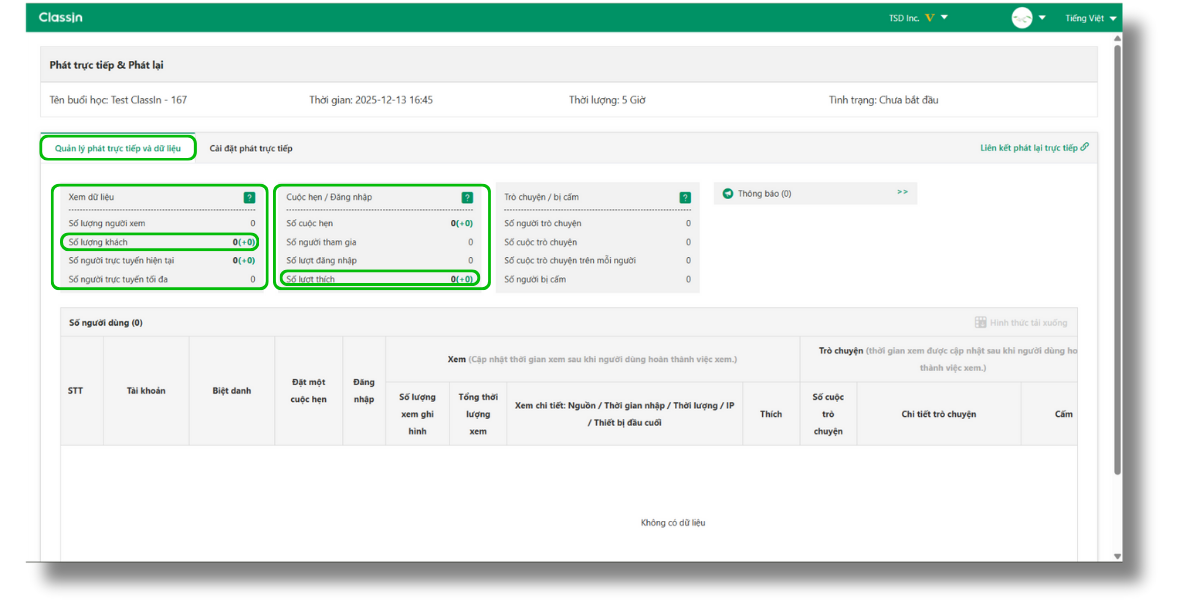Click the gold V badge beside TSD Inc.
This screenshot has height=606, width=1187.
(x=930, y=18)
